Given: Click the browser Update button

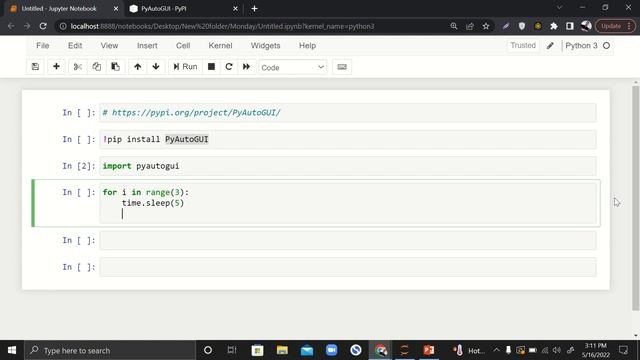Looking at the screenshot, I should pyautogui.click(x=615, y=26).
